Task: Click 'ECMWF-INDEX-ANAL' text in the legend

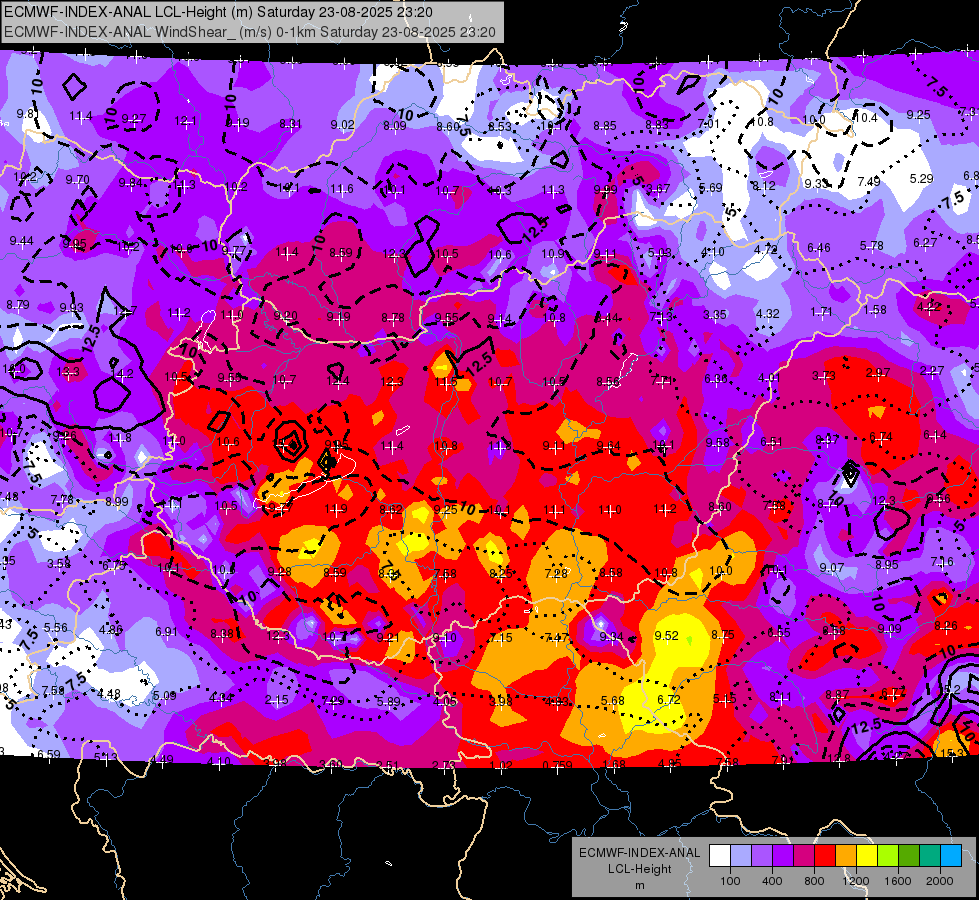Action: tap(639, 853)
